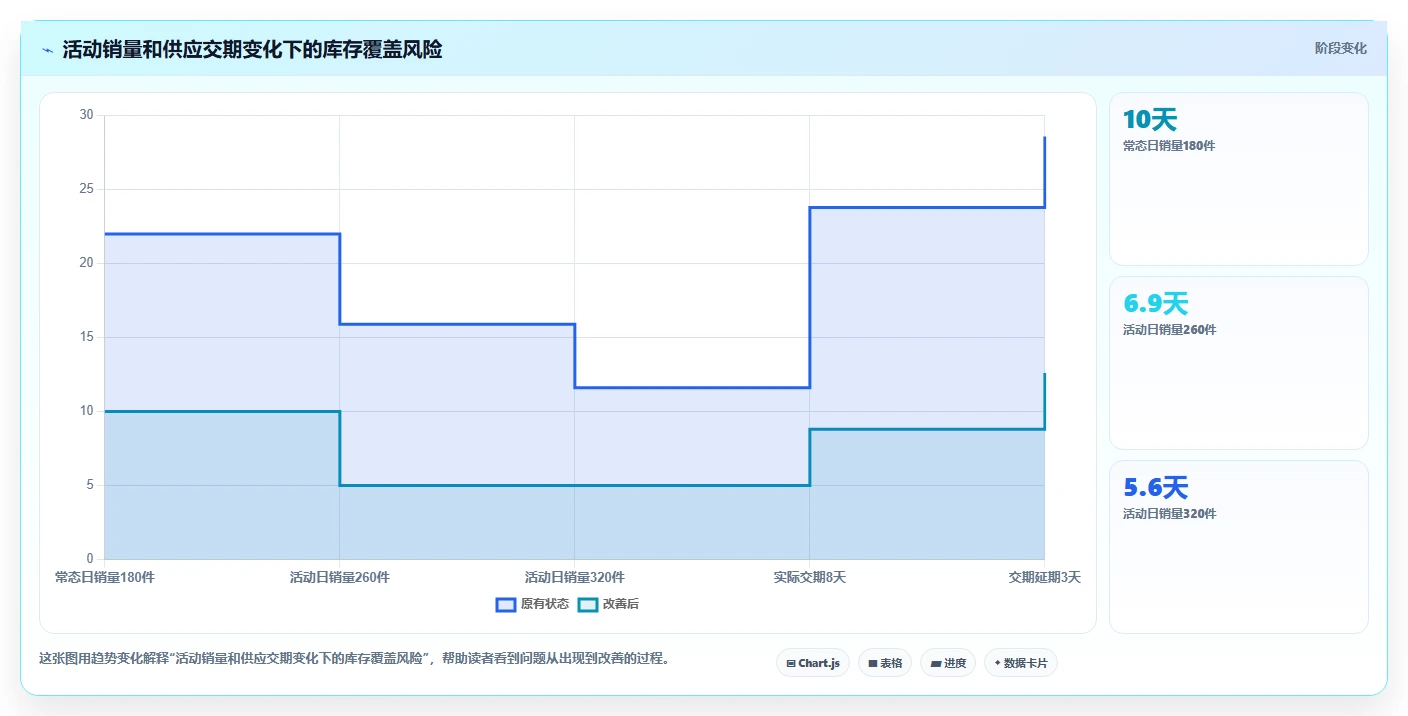The width and height of the screenshot is (1408, 716).
Task: Click the lightning icon beside the title
Action: [x=48, y=50]
